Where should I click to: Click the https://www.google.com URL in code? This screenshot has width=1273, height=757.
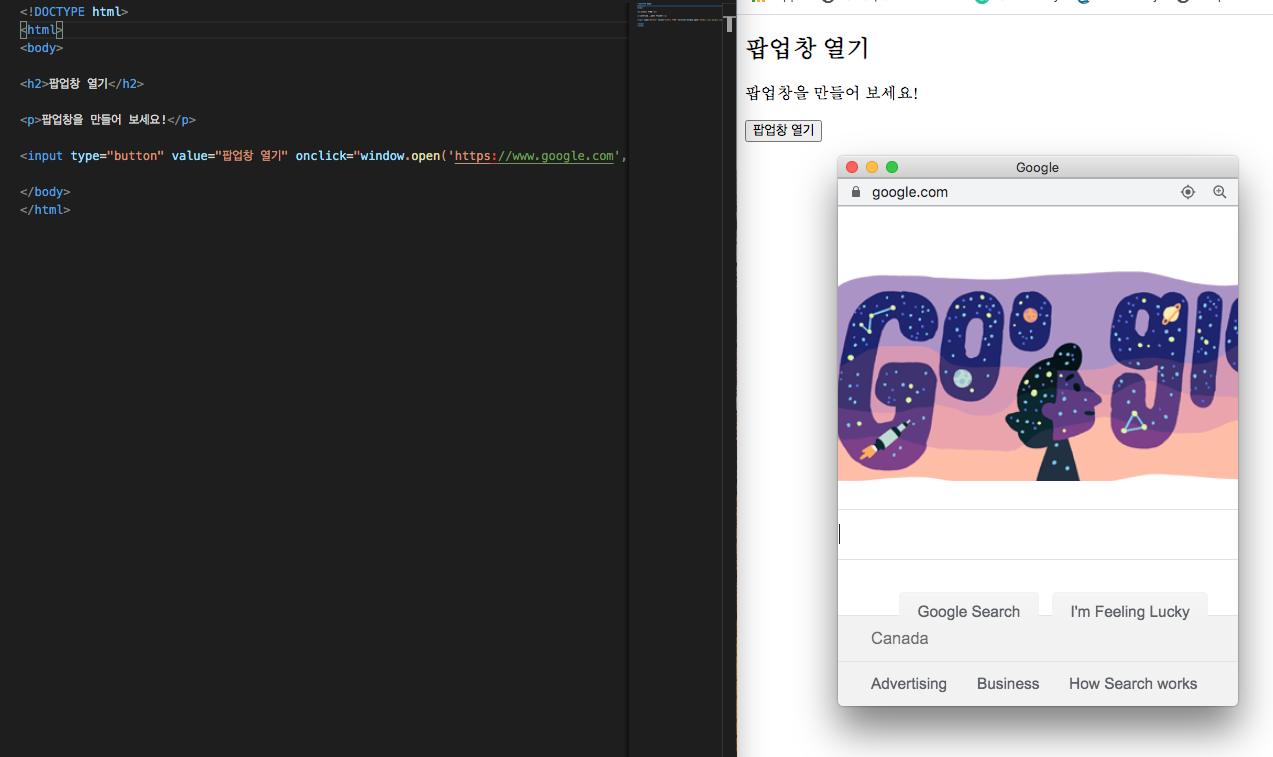point(536,156)
